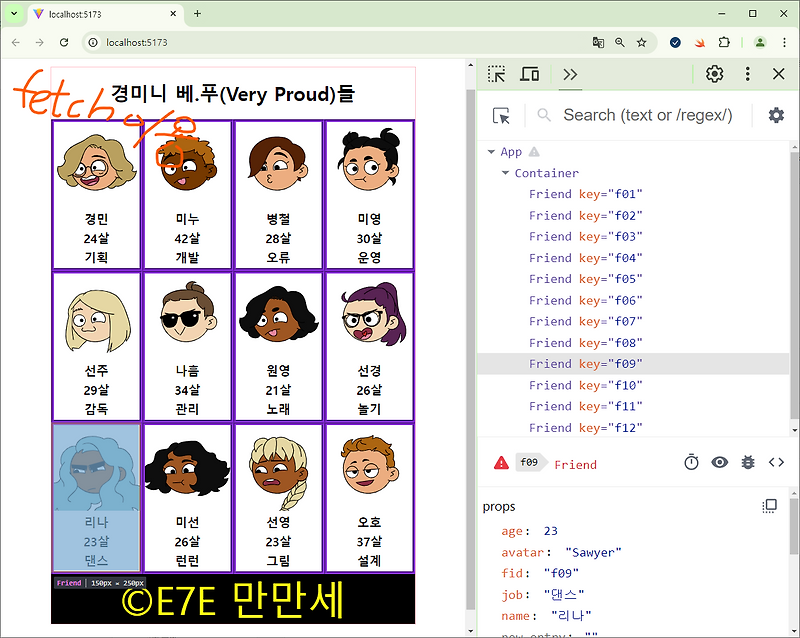Suspend the Friend component using the stopwatch icon
Viewport: 800px width, 638px height.
691,462
